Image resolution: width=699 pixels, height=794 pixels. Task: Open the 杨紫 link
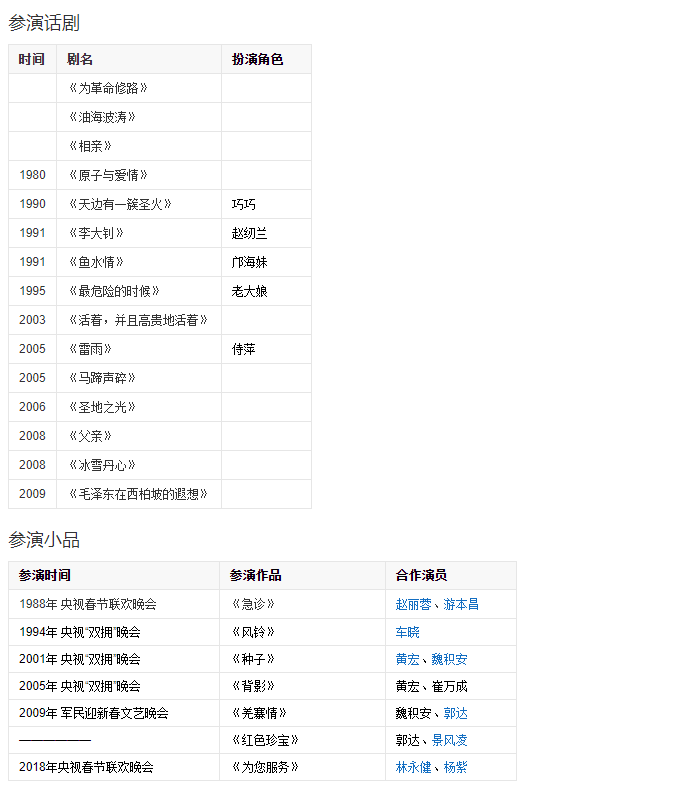(x=455, y=767)
